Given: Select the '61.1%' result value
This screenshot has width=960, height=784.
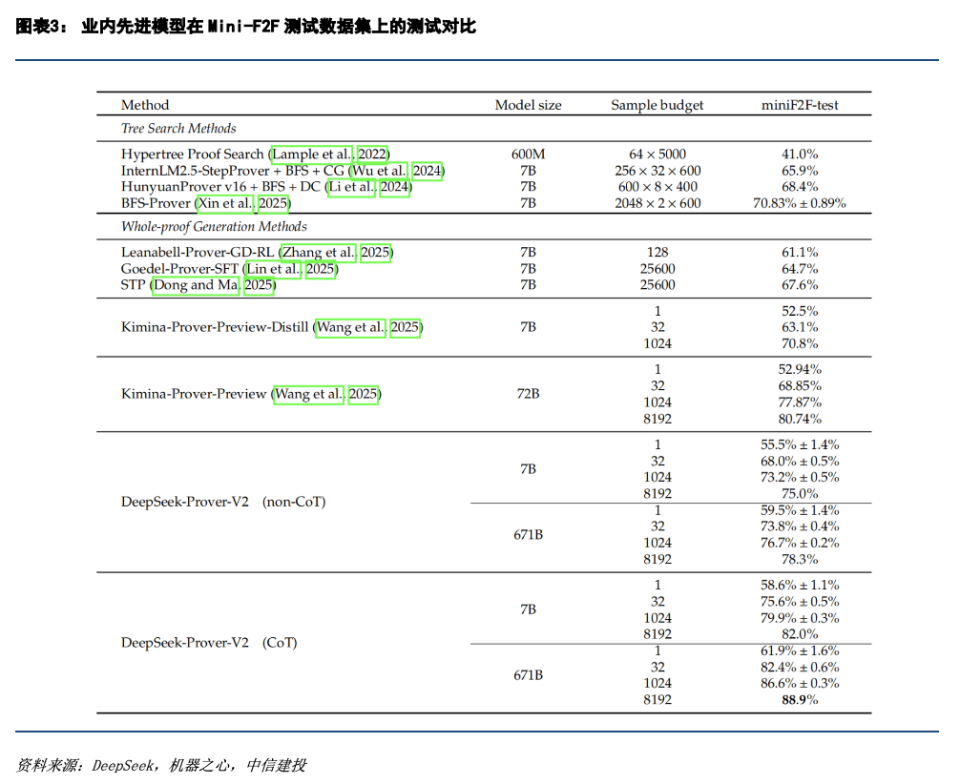Looking at the screenshot, I should pyautogui.click(x=800, y=252).
